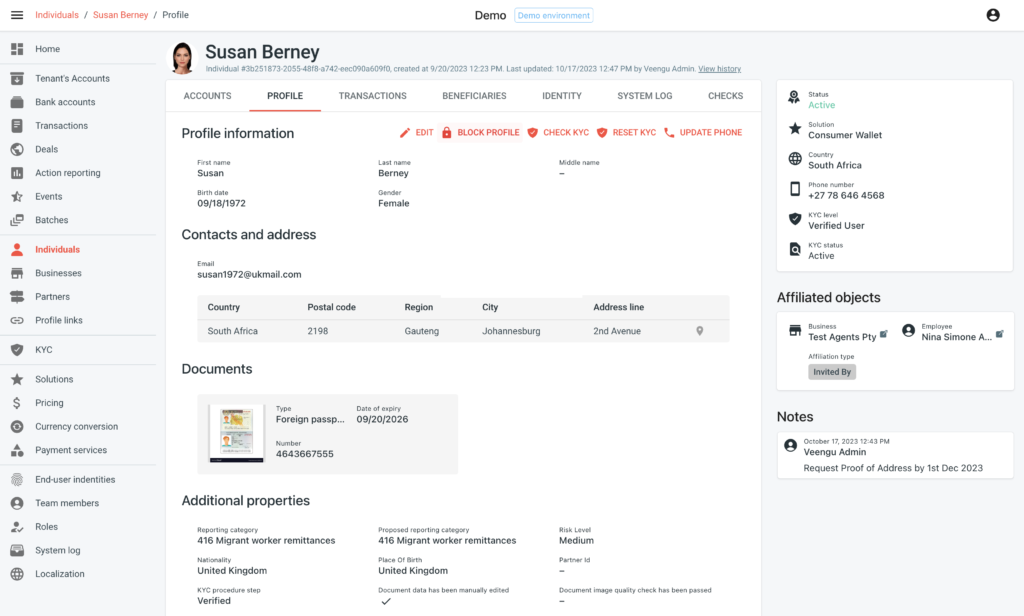The width and height of the screenshot is (1024, 616).
Task: Toggle the hamburger menu icon
Action: point(16,14)
